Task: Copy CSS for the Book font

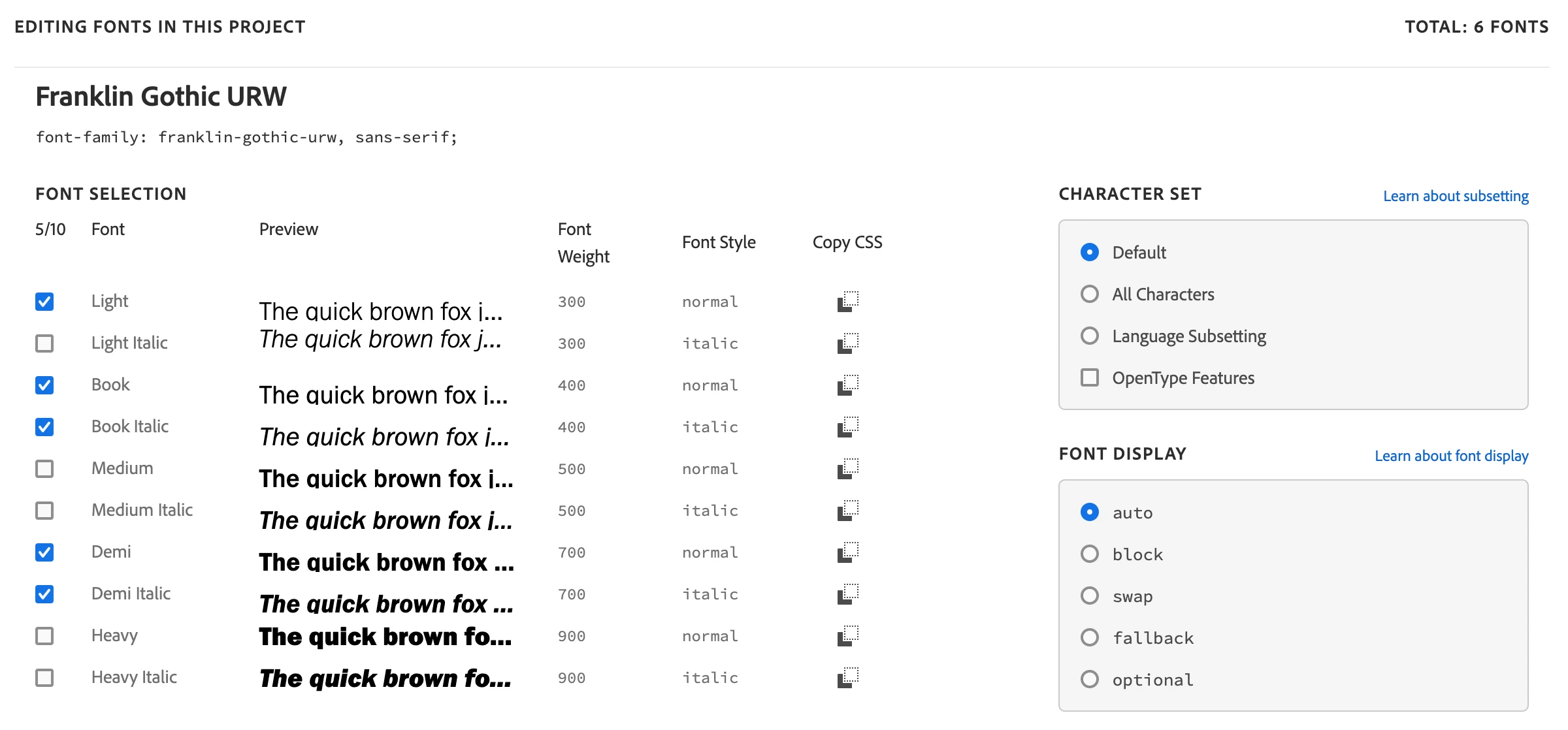Action: coord(847,385)
